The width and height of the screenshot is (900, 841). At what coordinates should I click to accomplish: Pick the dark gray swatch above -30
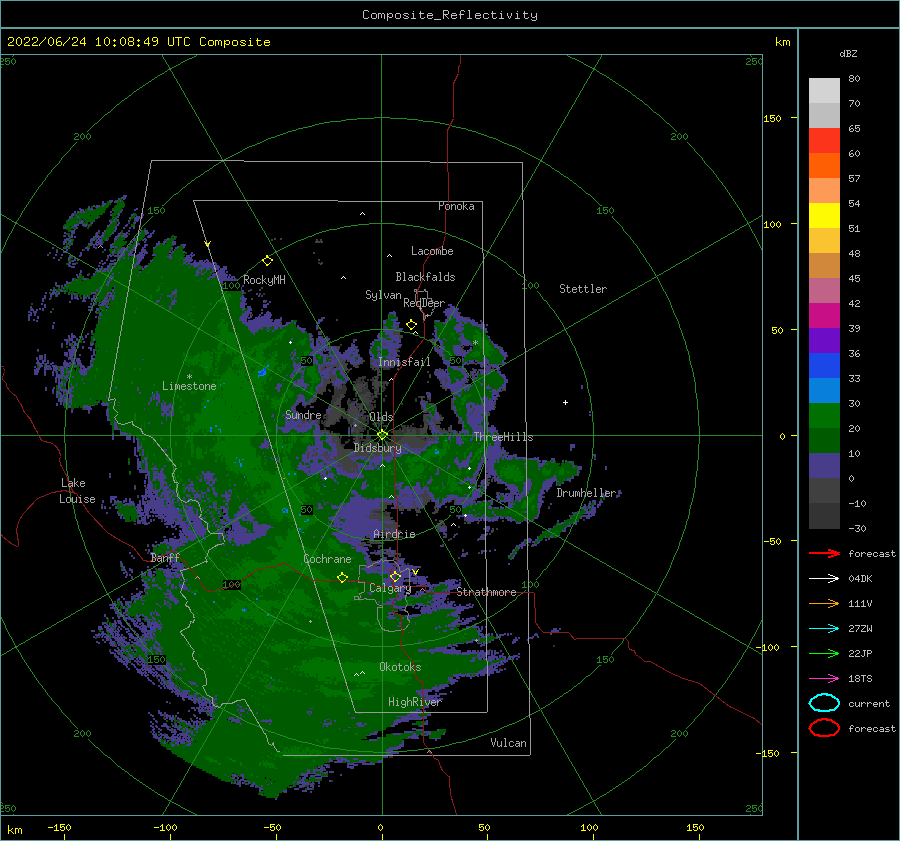click(x=824, y=516)
